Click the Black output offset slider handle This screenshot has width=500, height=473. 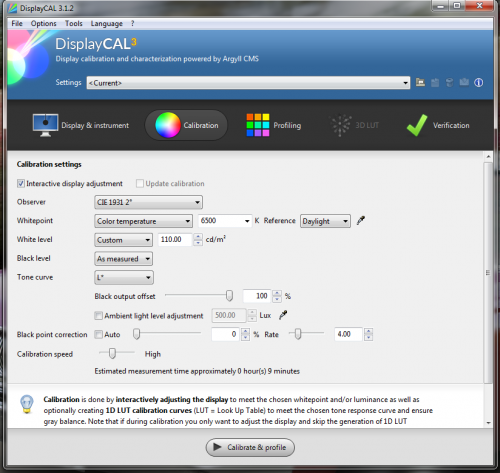(x=229, y=296)
